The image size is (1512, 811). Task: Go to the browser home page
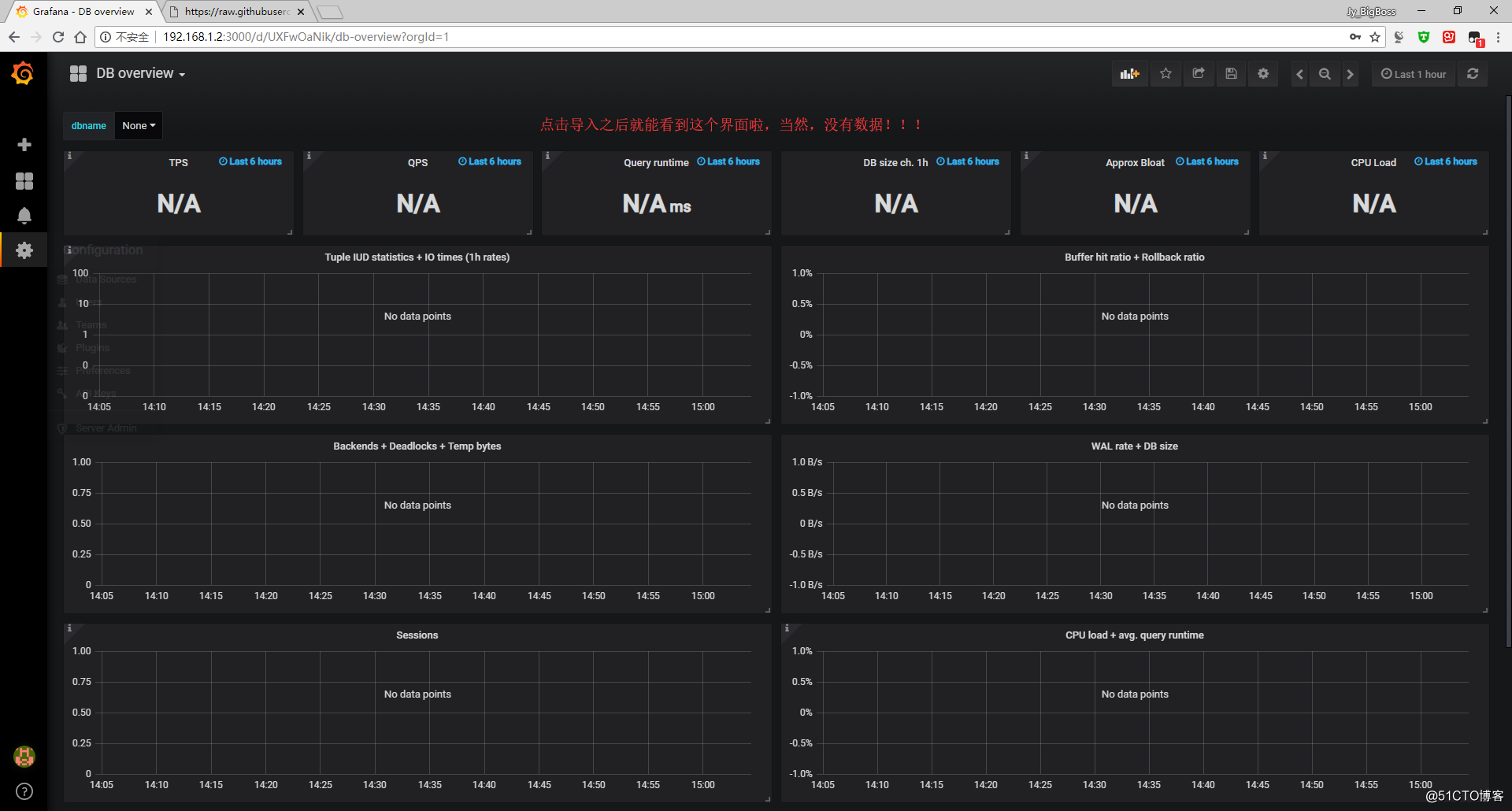tap(80, 37)
